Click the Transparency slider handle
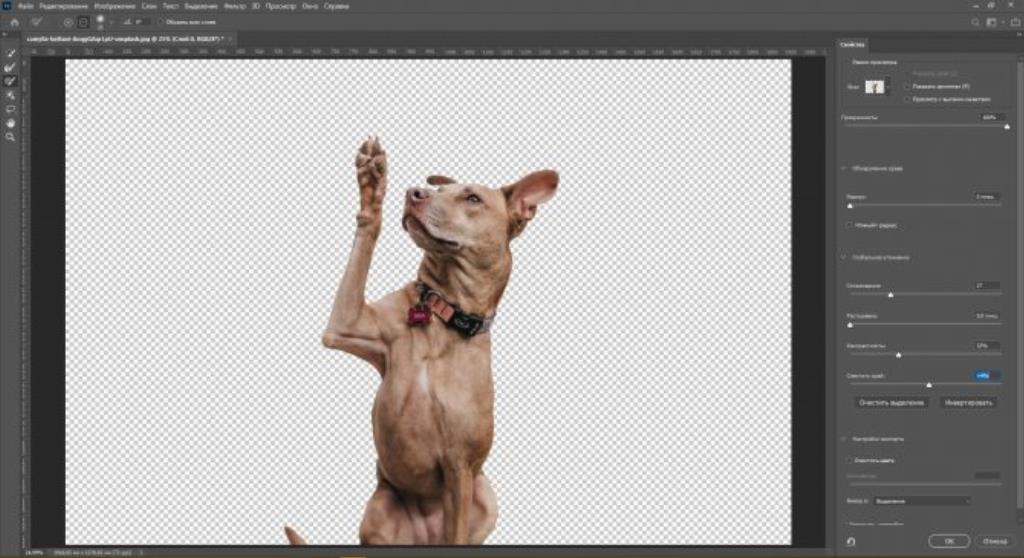 (x=1005, y=126)
